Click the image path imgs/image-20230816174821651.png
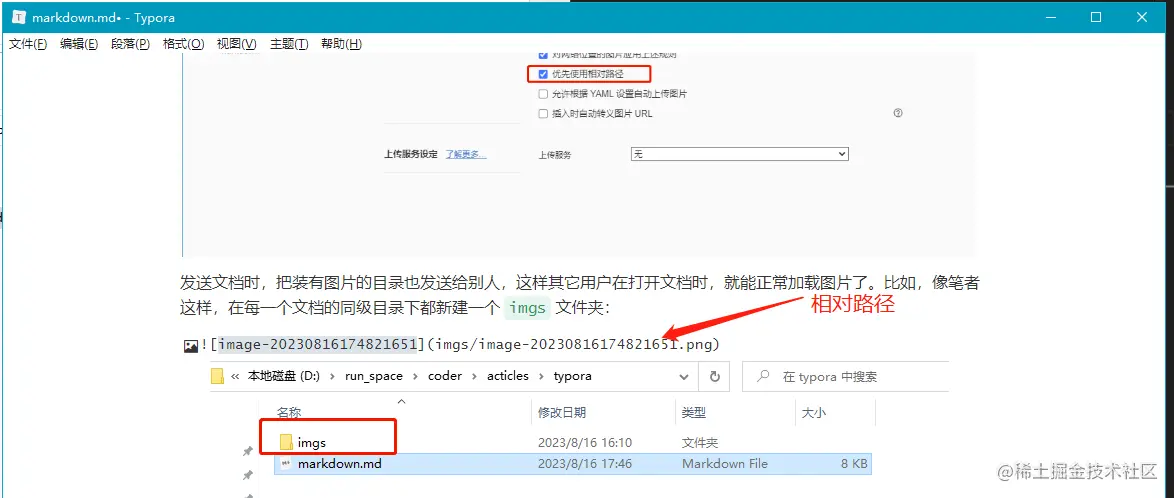The width and height of the screenshot is (1174, 498). pos(572,344)
